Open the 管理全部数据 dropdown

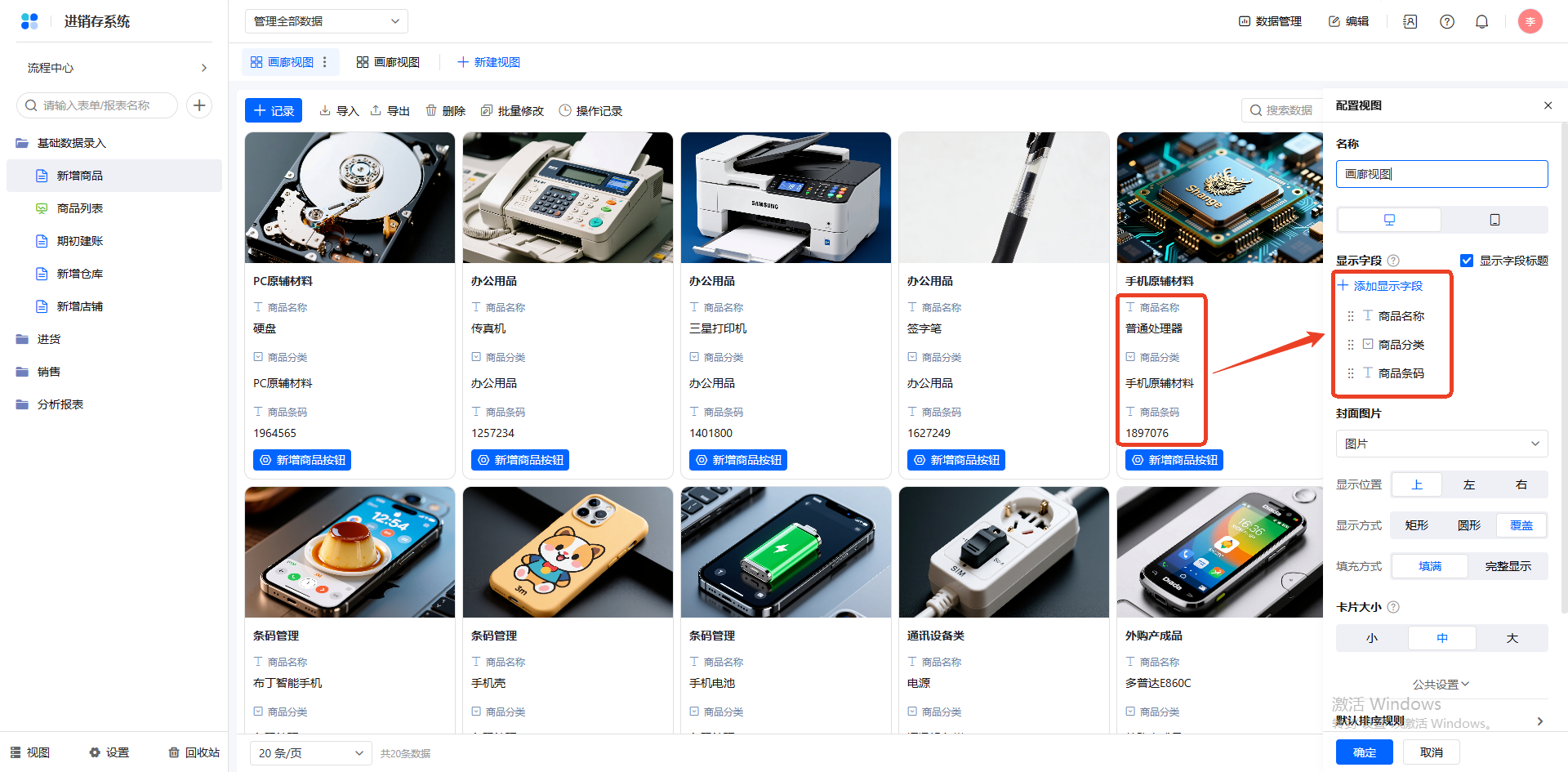pyautogui.click(x=326, y=21)
